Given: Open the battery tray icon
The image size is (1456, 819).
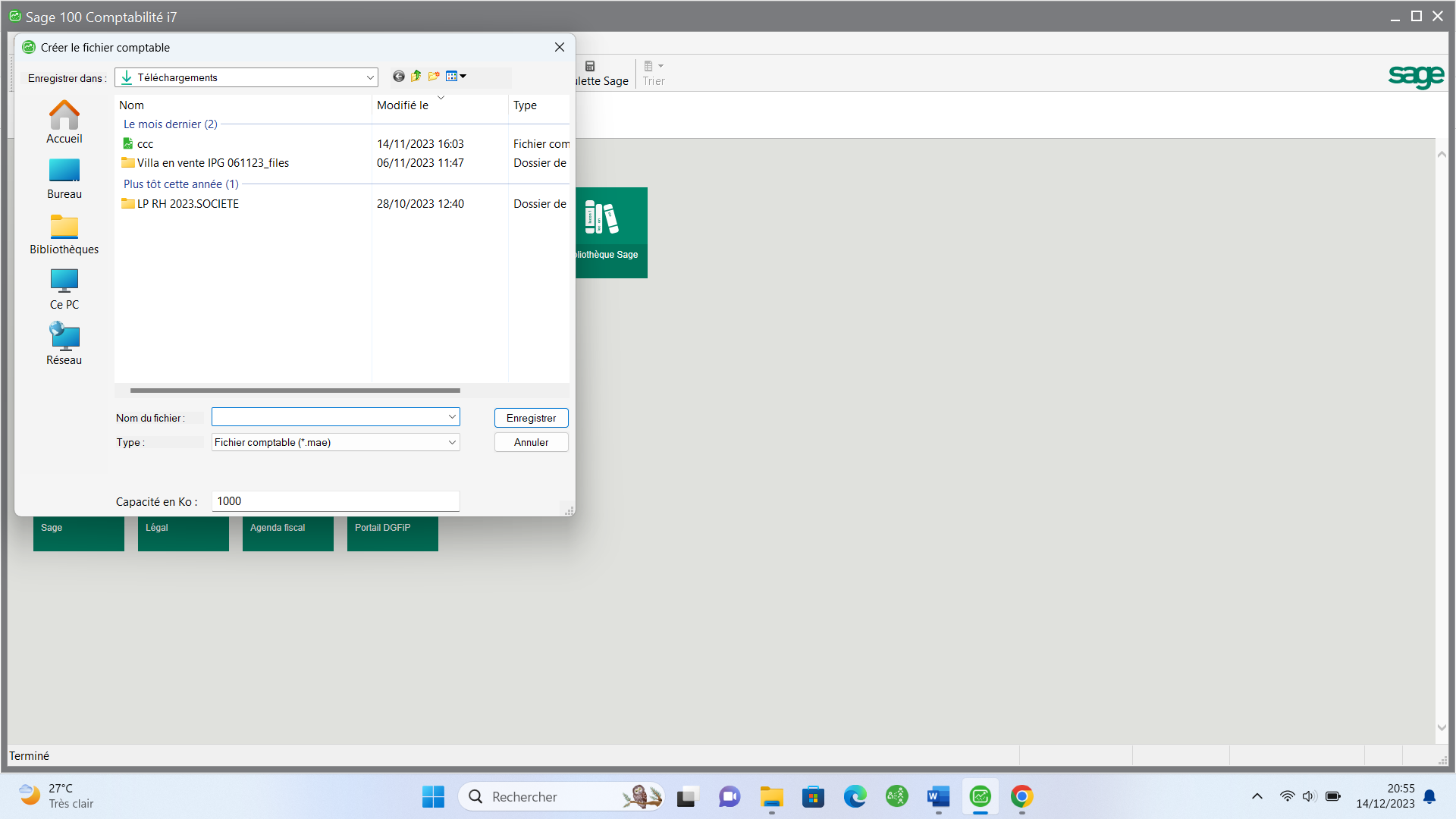Looking at the screenshot, I should [x=1333, y=796].
